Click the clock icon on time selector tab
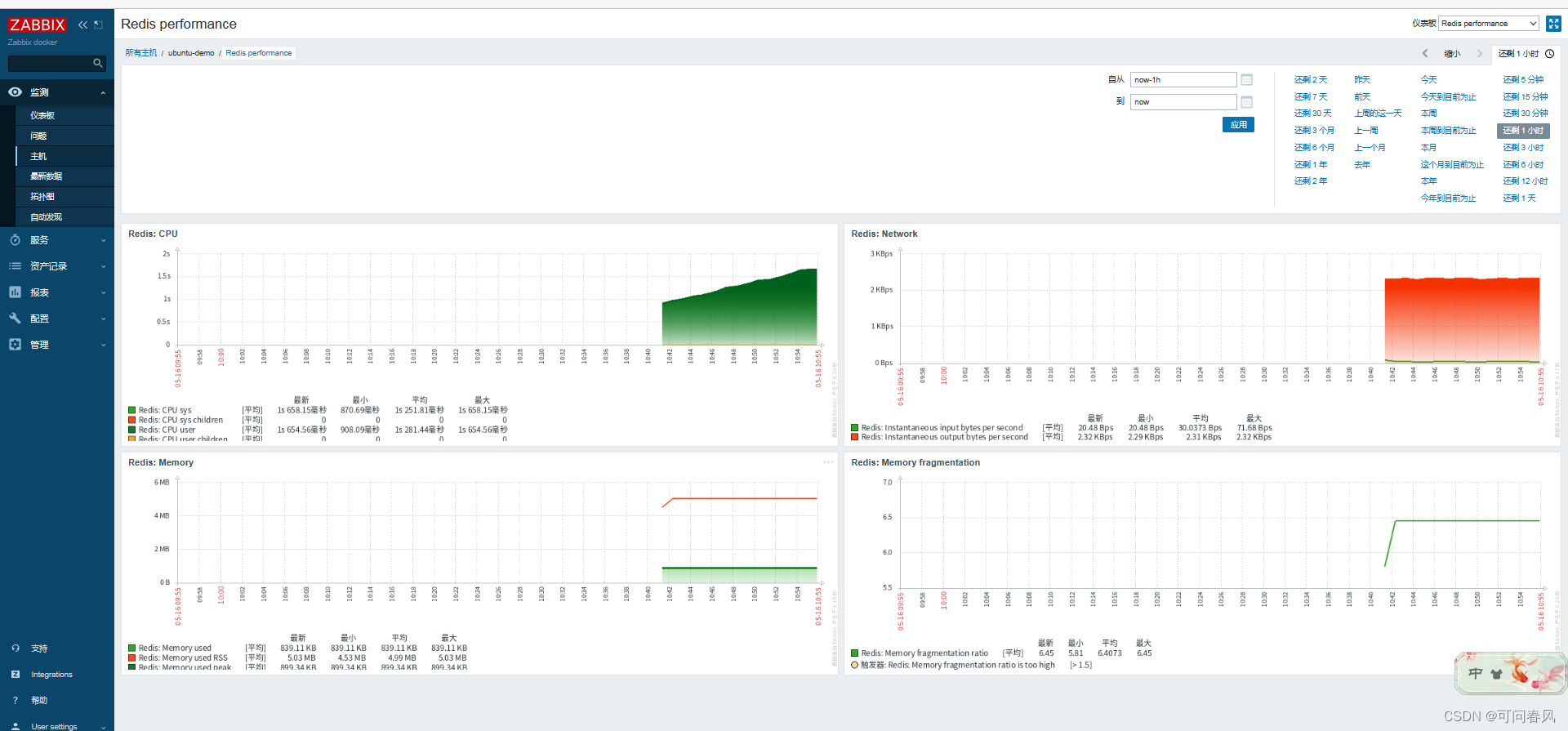 1549,54
